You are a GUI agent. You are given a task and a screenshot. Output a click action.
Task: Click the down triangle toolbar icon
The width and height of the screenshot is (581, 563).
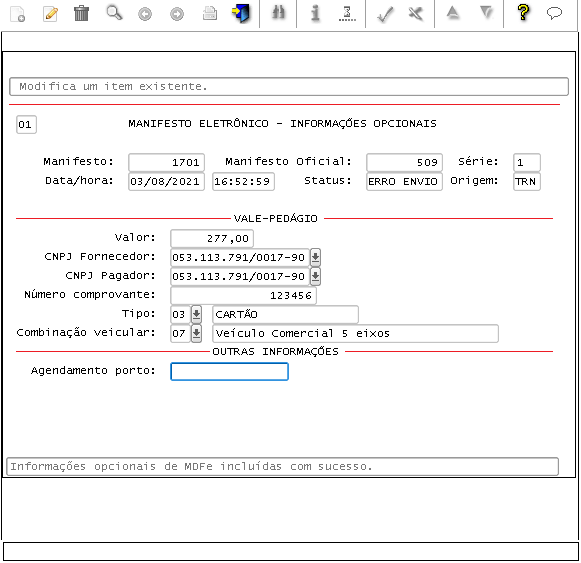pos(486,13)
